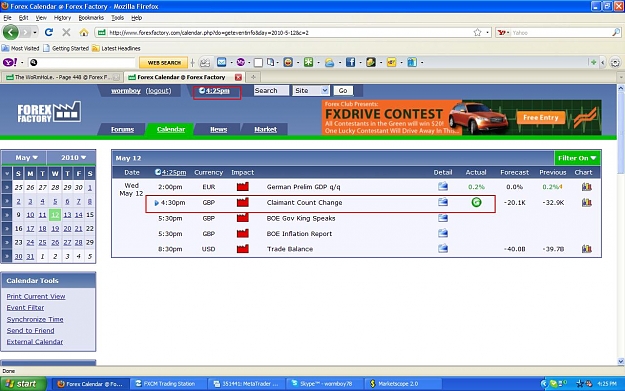Select calendar date 13
625x391 pixels.
click(x=67, y=215)
